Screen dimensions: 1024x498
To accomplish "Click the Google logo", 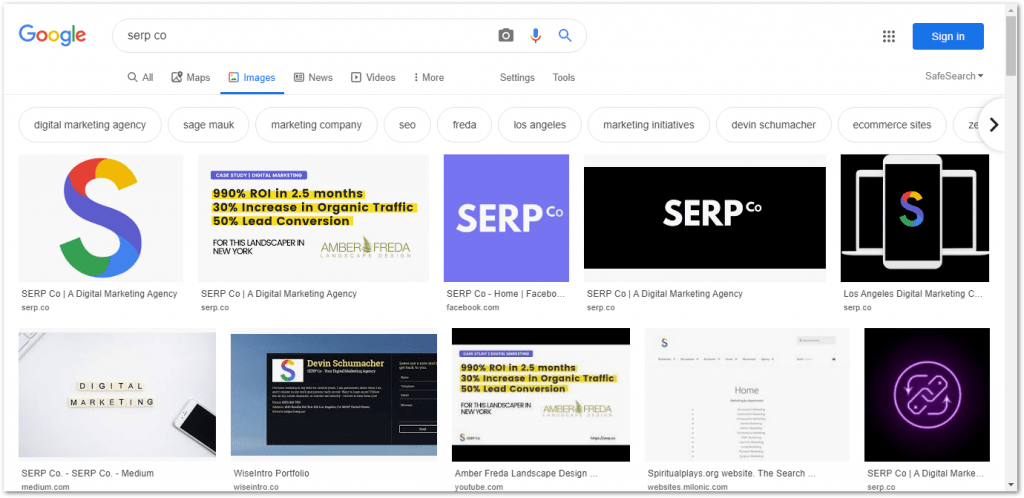I will click(x=52, y=35).
